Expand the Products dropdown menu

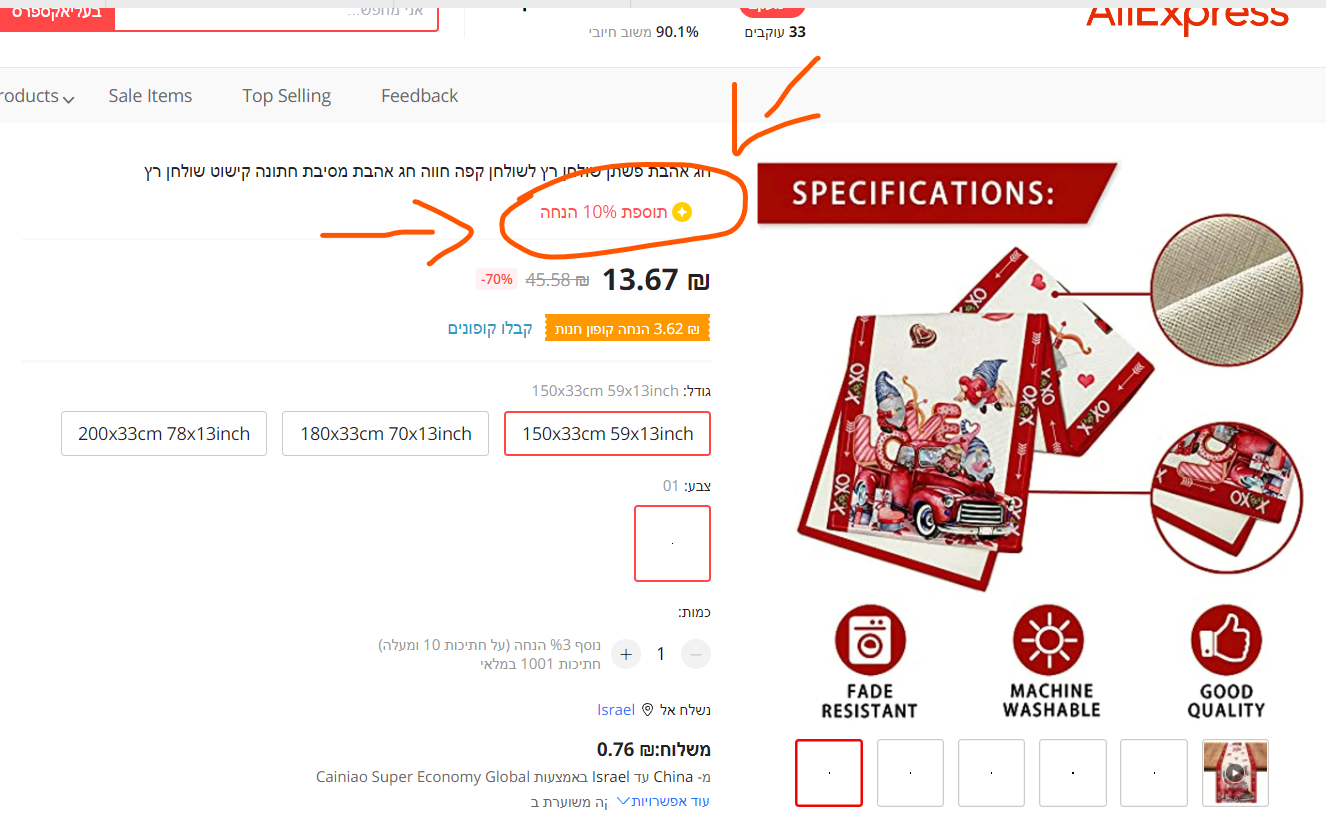(35, 96)
